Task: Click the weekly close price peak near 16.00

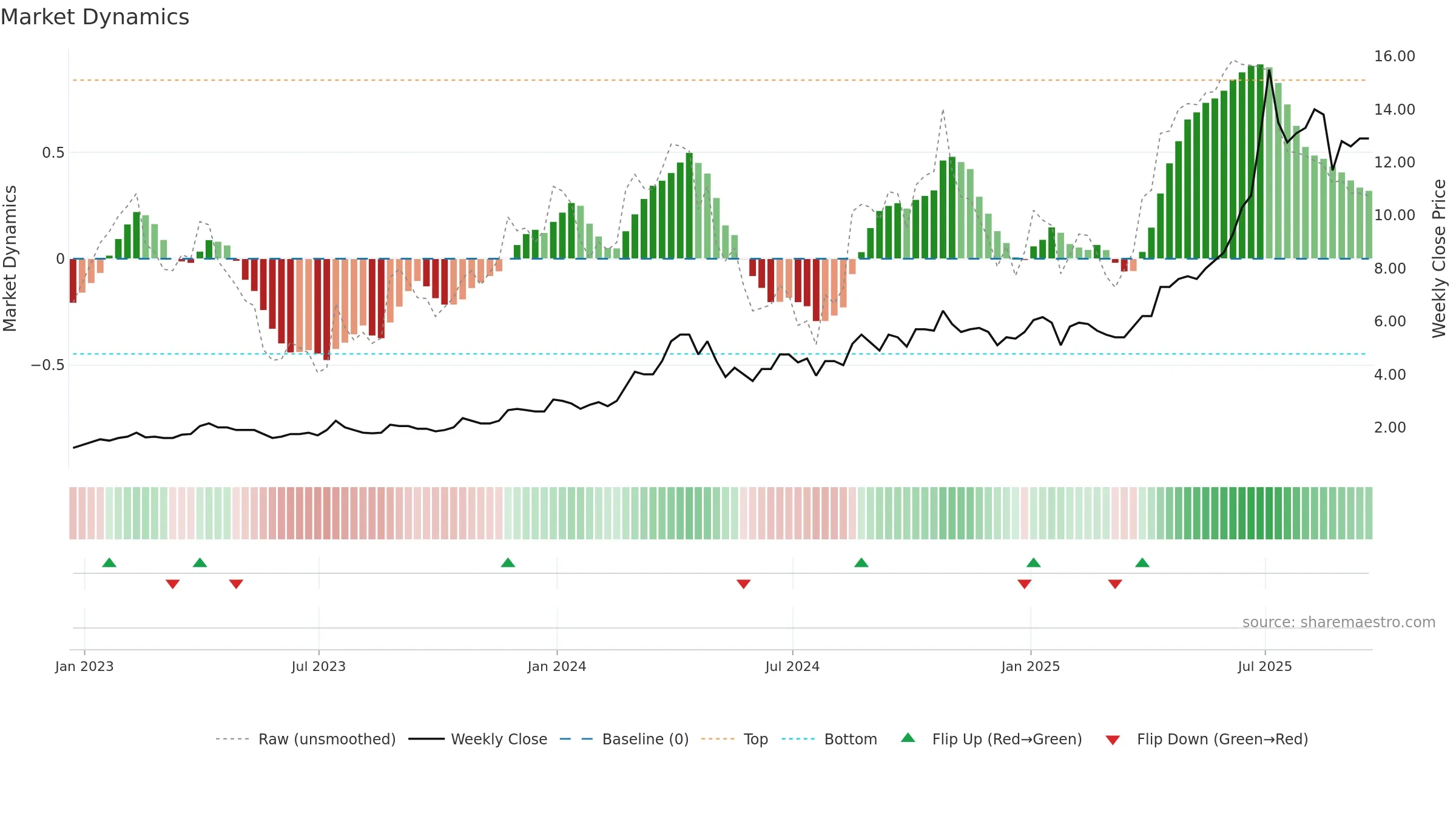Action: click(x=1269, y=70)
